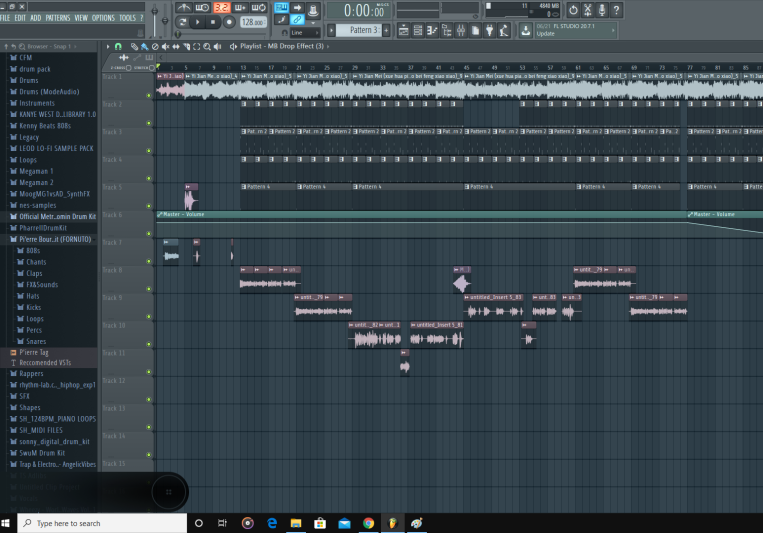Open the Playlist view icon
This screenshot has height=533, width=763.
point(403,31)
